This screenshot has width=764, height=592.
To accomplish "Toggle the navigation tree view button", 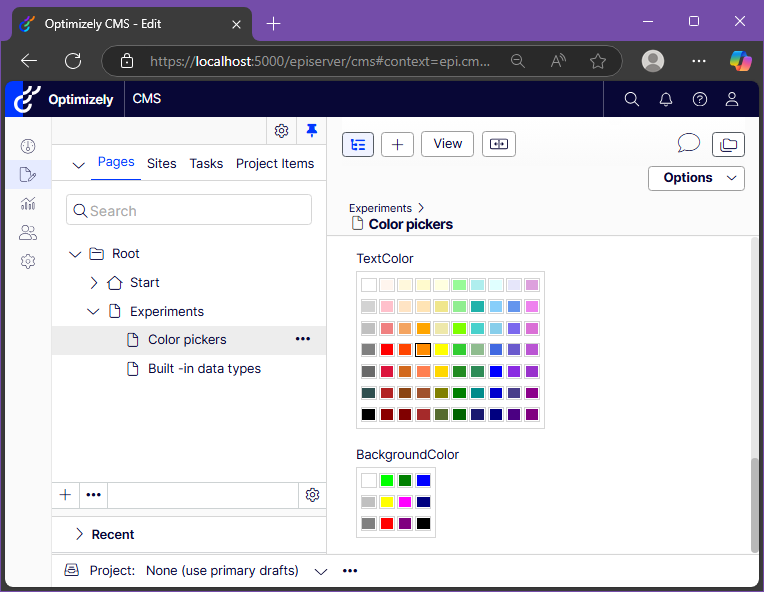I will [358, 144].
